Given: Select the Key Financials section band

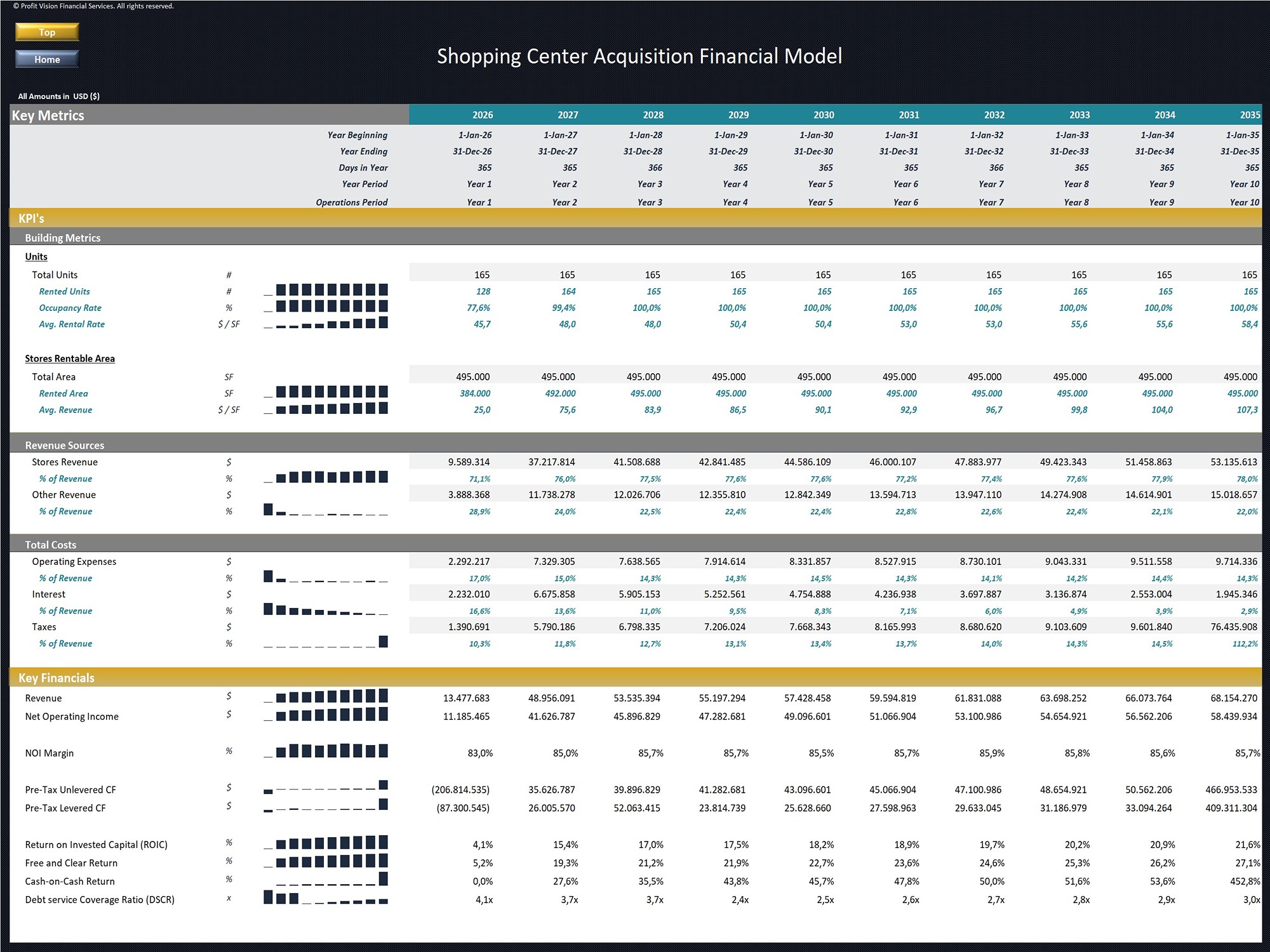Looking at the screenshot, I should click(636, 678).
